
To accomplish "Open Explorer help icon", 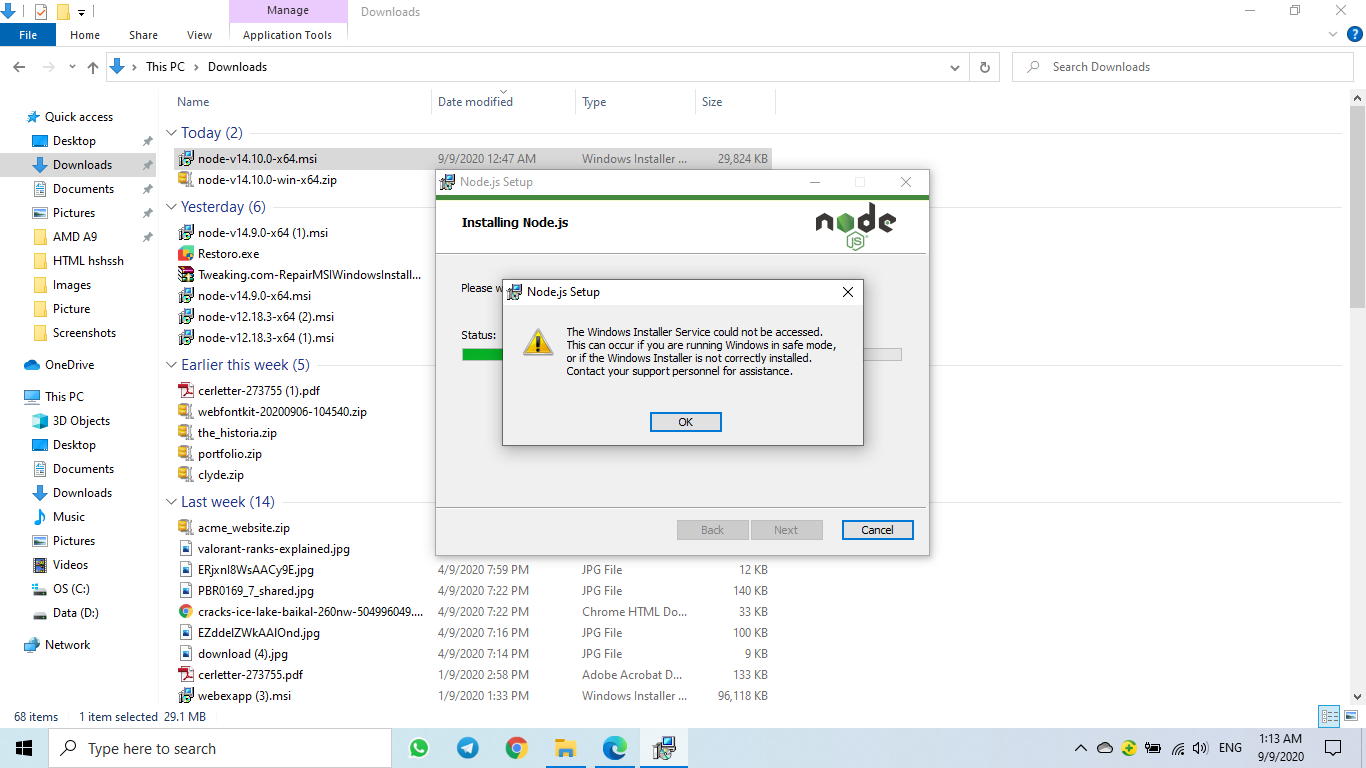I will click(1353, 34).
